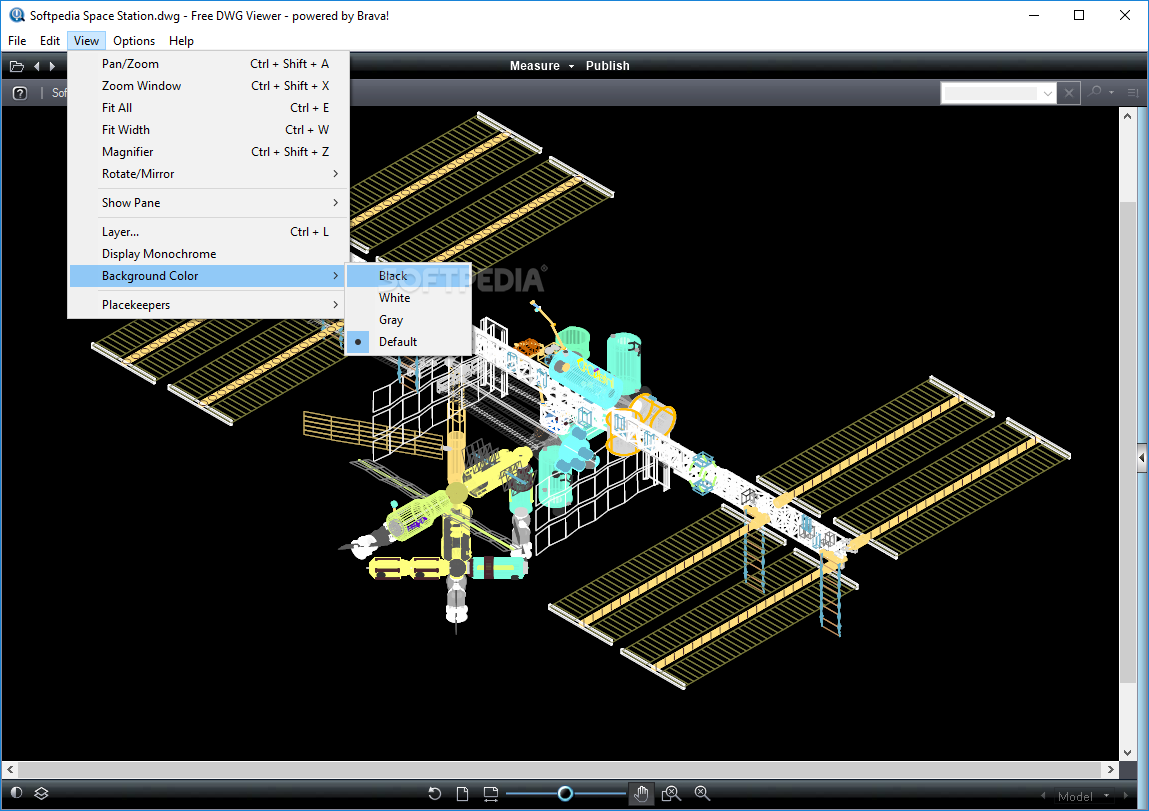Select Pan/Zoom from View menu
The image size is (1149, 811).
pos(208,64)
